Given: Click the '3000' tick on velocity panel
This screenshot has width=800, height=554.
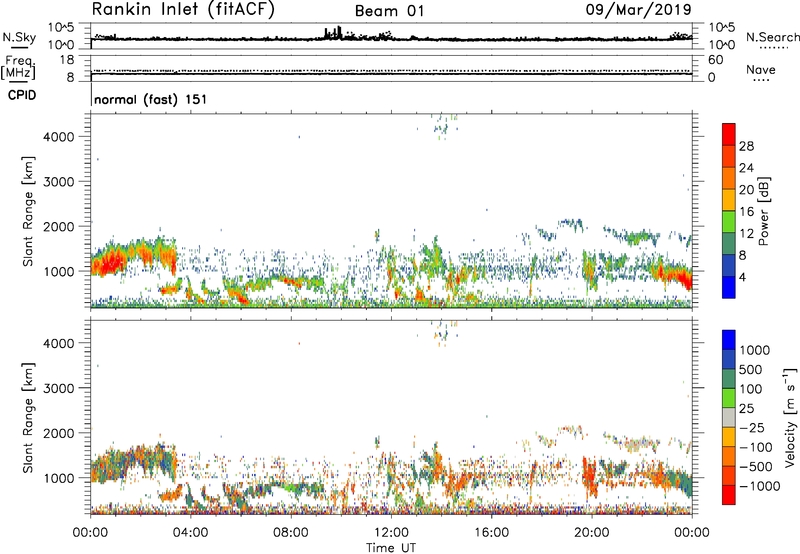Looking at the screenshot, I should (59, 388).
